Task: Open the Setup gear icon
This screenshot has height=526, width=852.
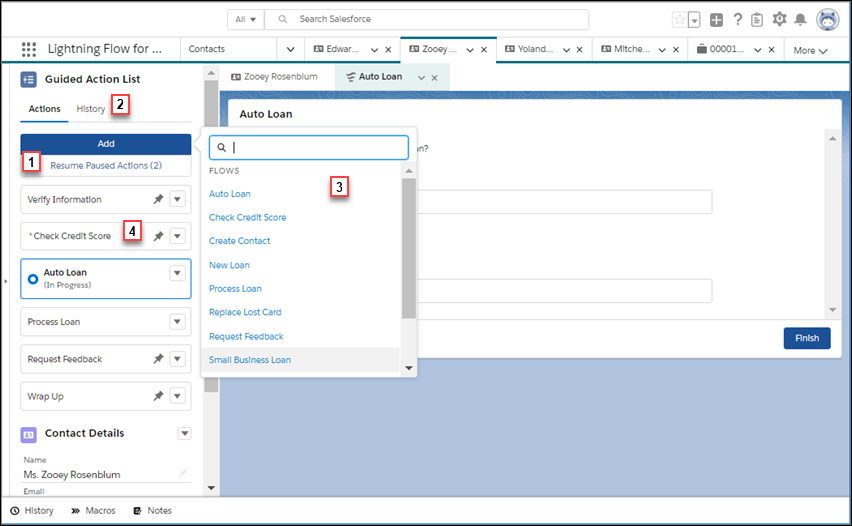Action: 779,19
